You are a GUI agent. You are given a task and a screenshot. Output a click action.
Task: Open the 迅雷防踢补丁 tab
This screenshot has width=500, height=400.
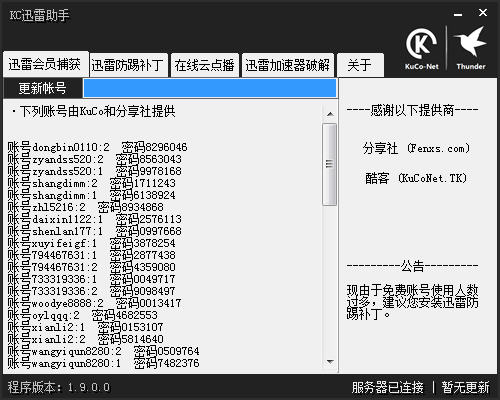tap(129, 65)
